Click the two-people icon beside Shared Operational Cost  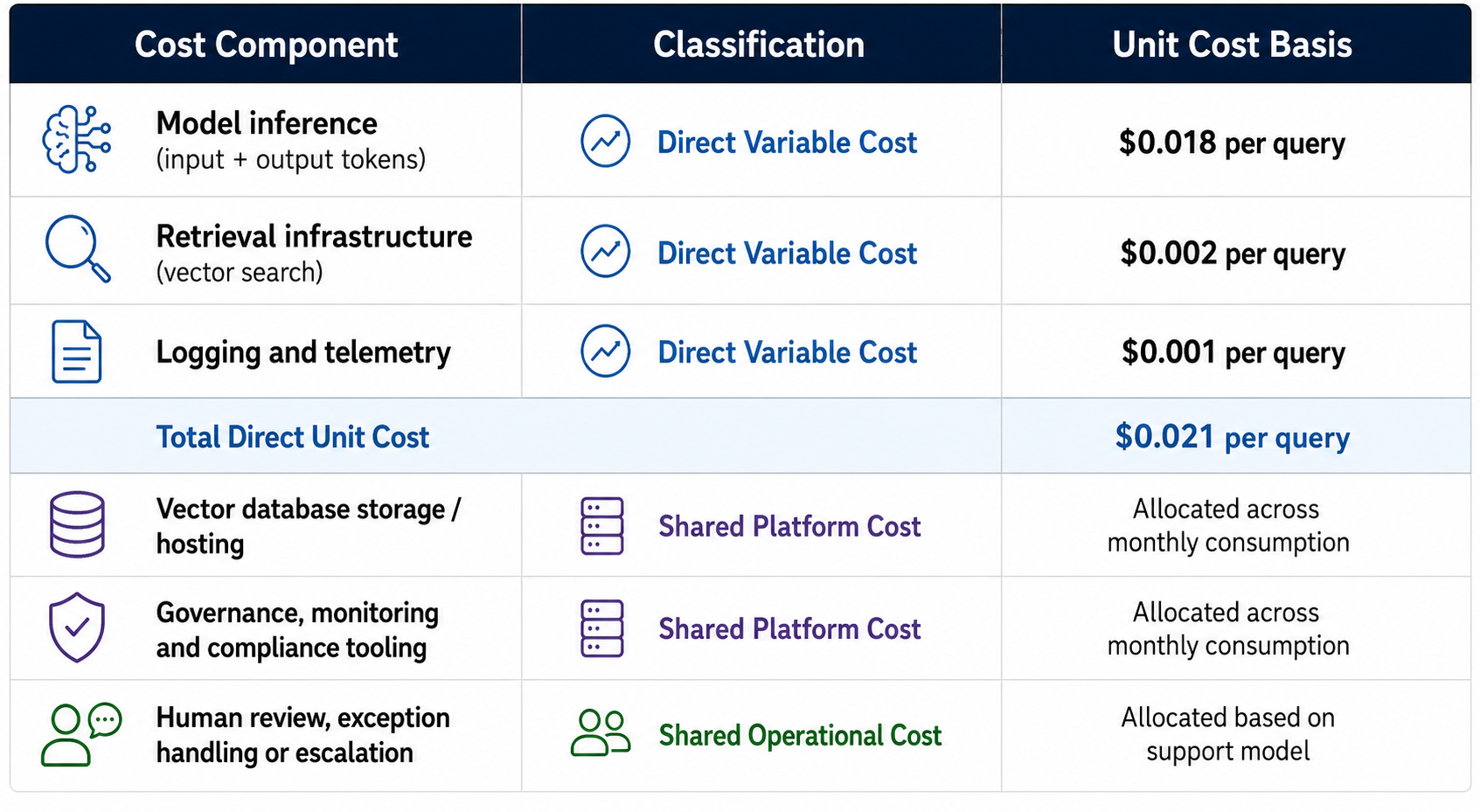[601, 732]
